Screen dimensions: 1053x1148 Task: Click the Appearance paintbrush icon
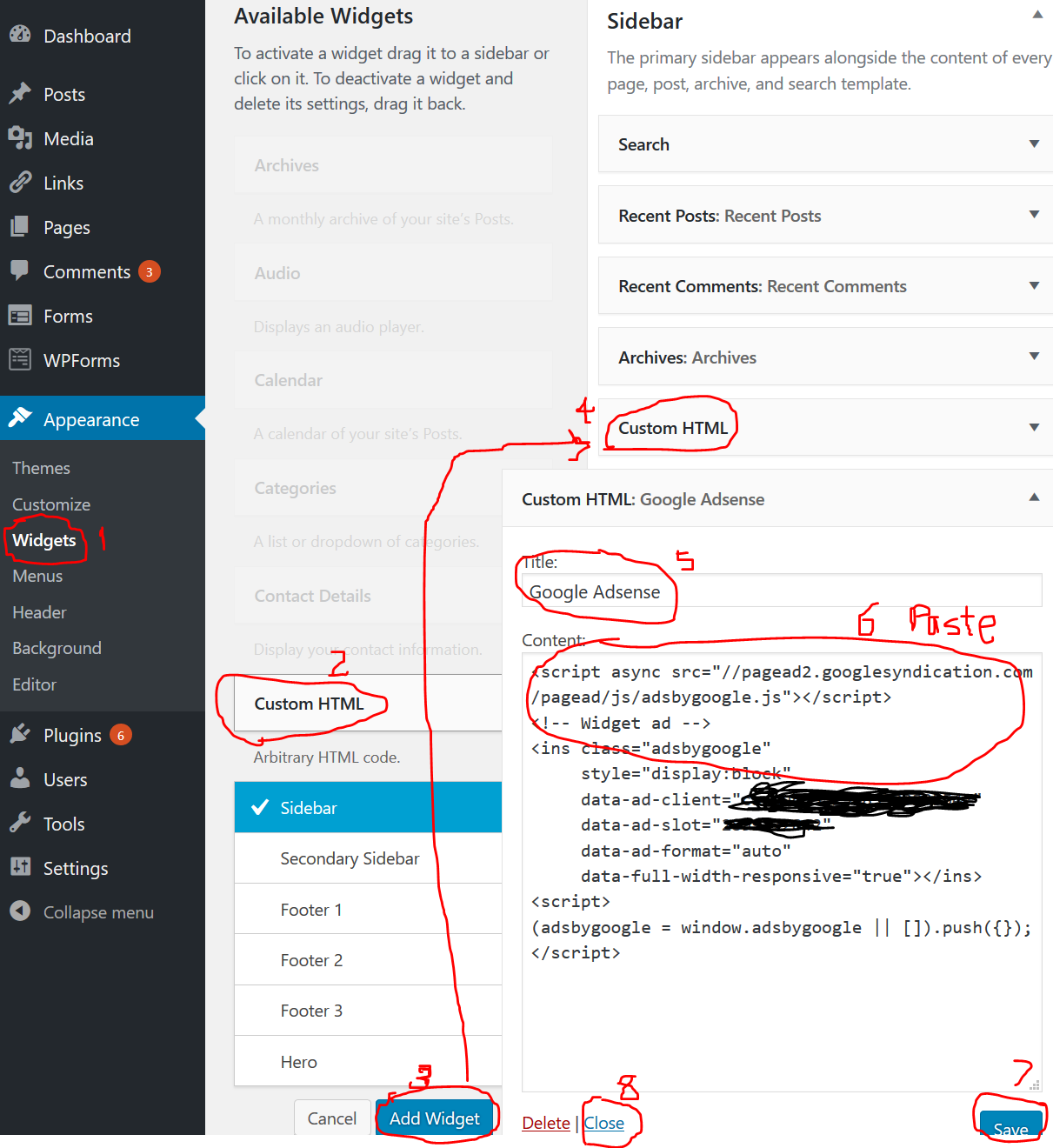(20, 418)
